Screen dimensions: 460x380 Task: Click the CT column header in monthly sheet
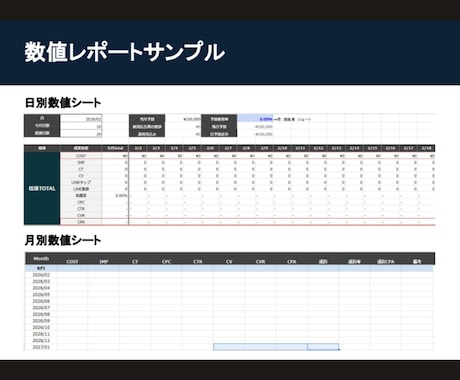coord(135,262)
